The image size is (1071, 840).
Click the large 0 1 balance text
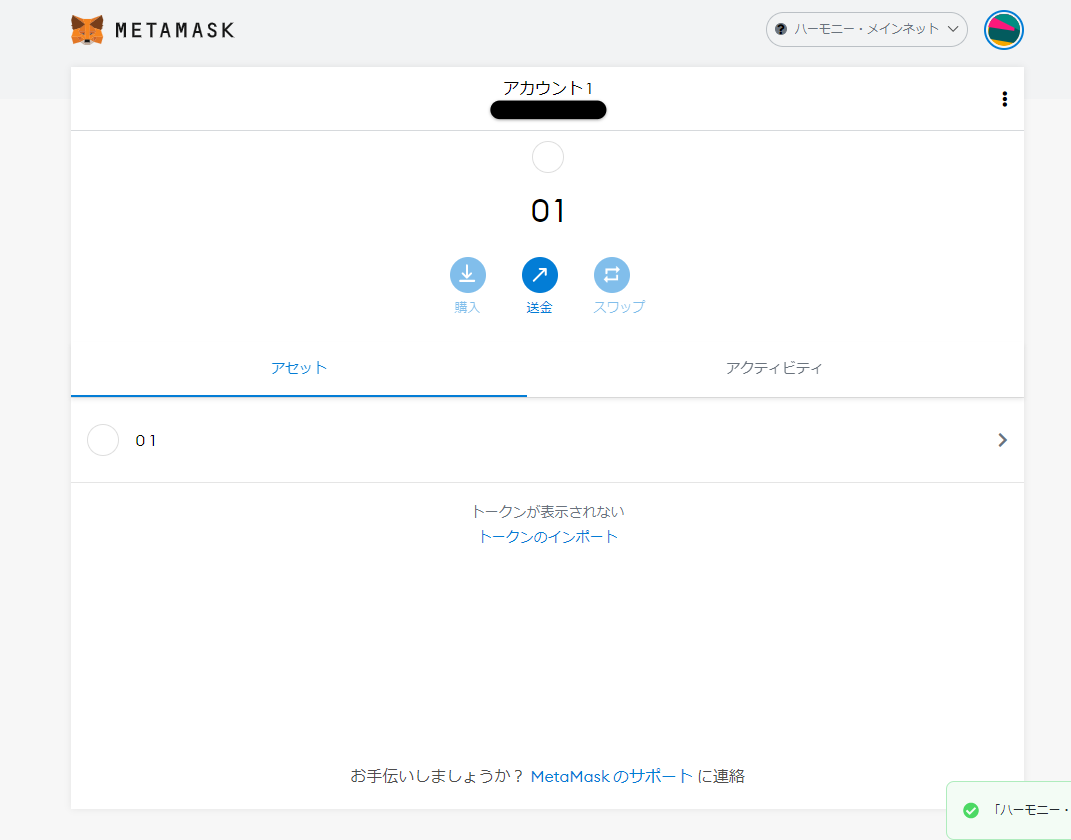[x=548, y=211]
